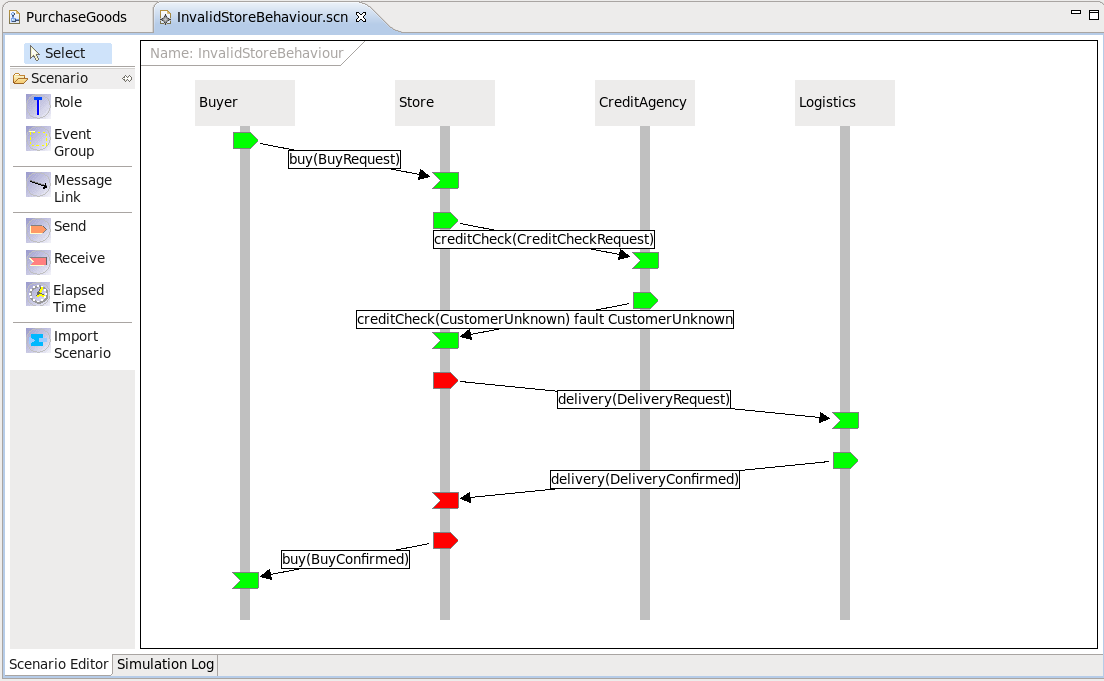This screenshot has height=681, width=1104.
Task: Click the red send event for BuyConfirmed
Action: 445,541
